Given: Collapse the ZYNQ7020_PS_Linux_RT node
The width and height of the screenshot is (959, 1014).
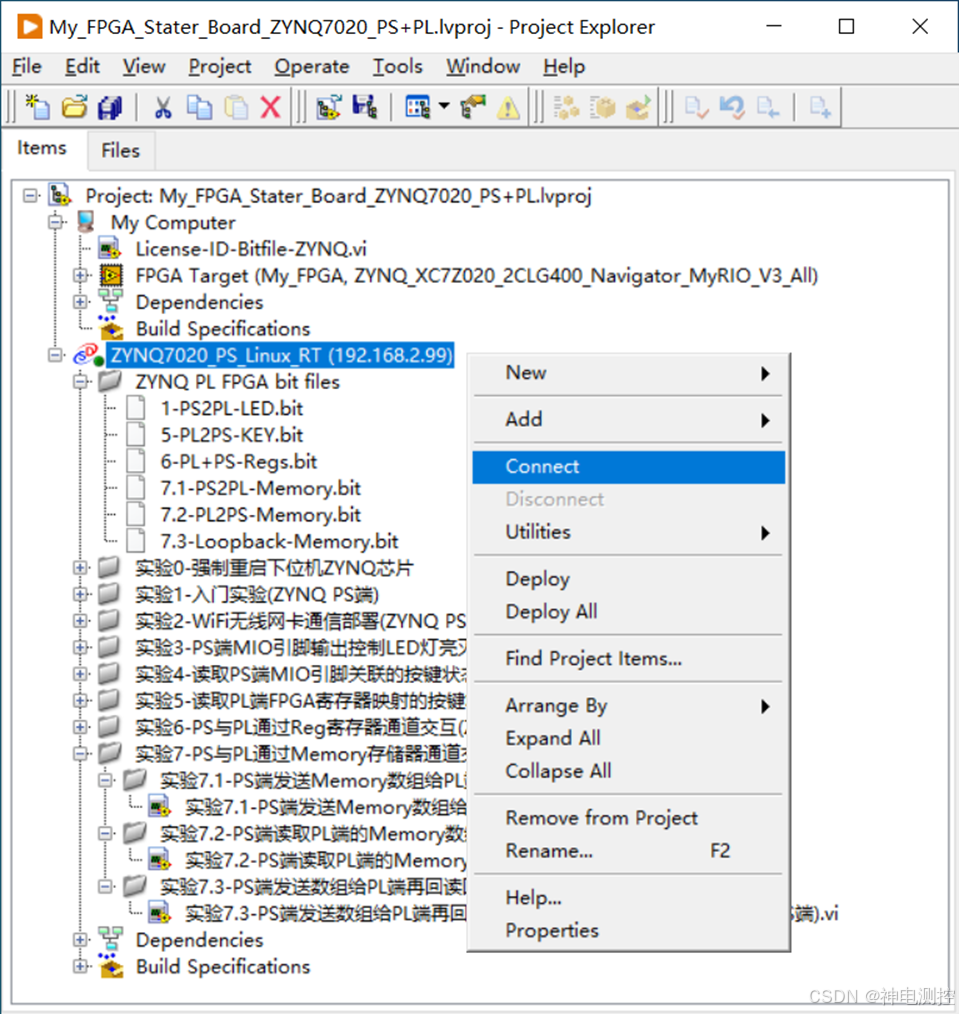Looking at the screenshot, I should 56,355.
